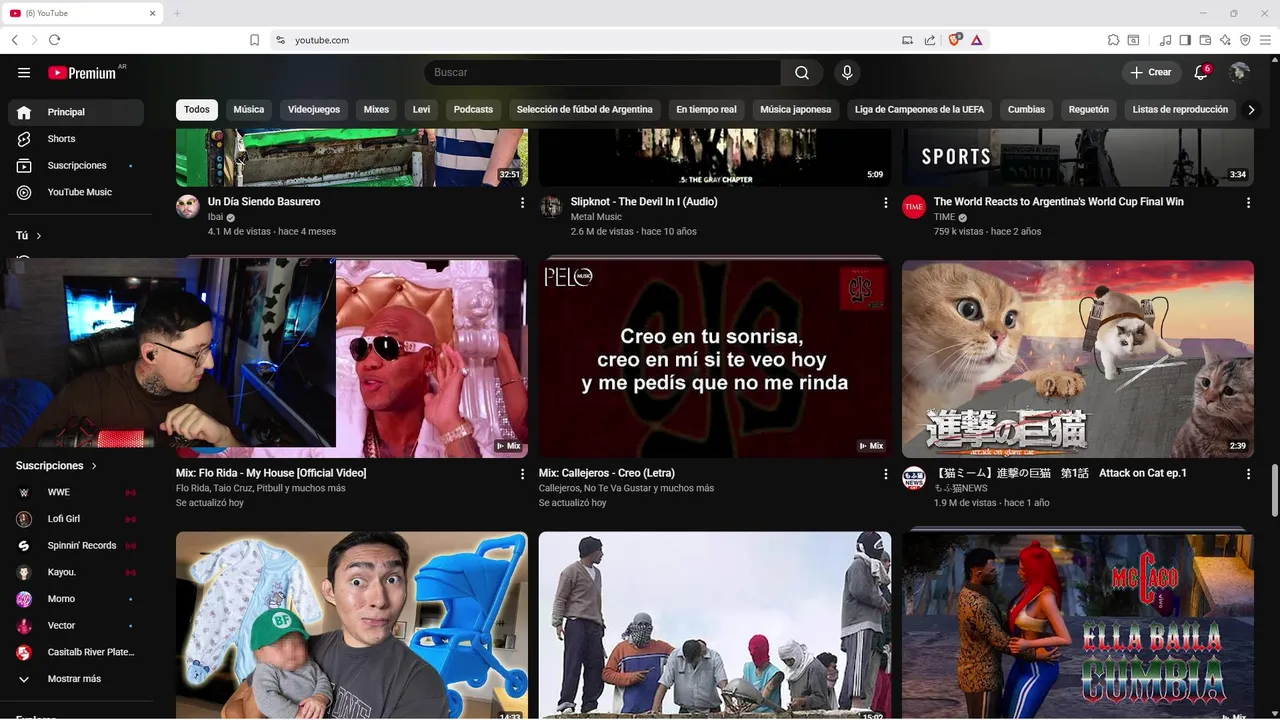
Task: Open options for the Attack on Cat video
Action: (1248, 474)
